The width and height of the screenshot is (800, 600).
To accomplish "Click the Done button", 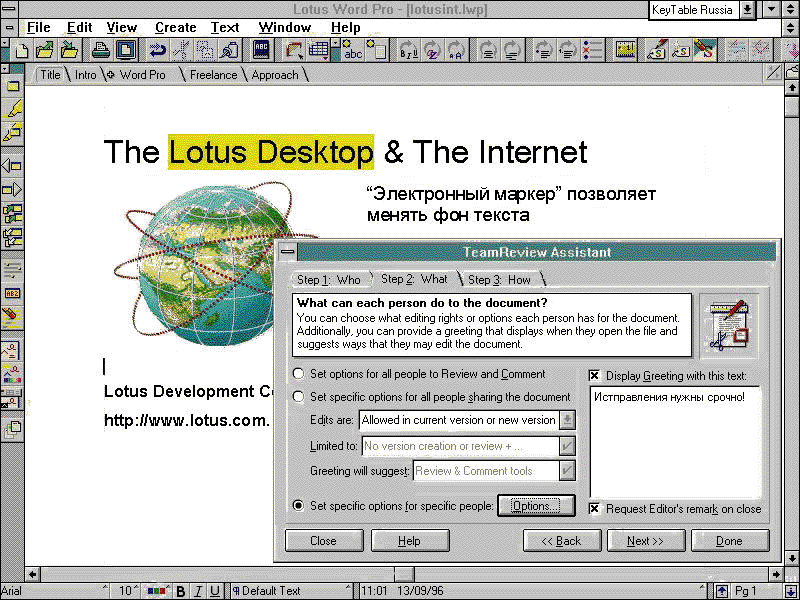I will (730, 541).
